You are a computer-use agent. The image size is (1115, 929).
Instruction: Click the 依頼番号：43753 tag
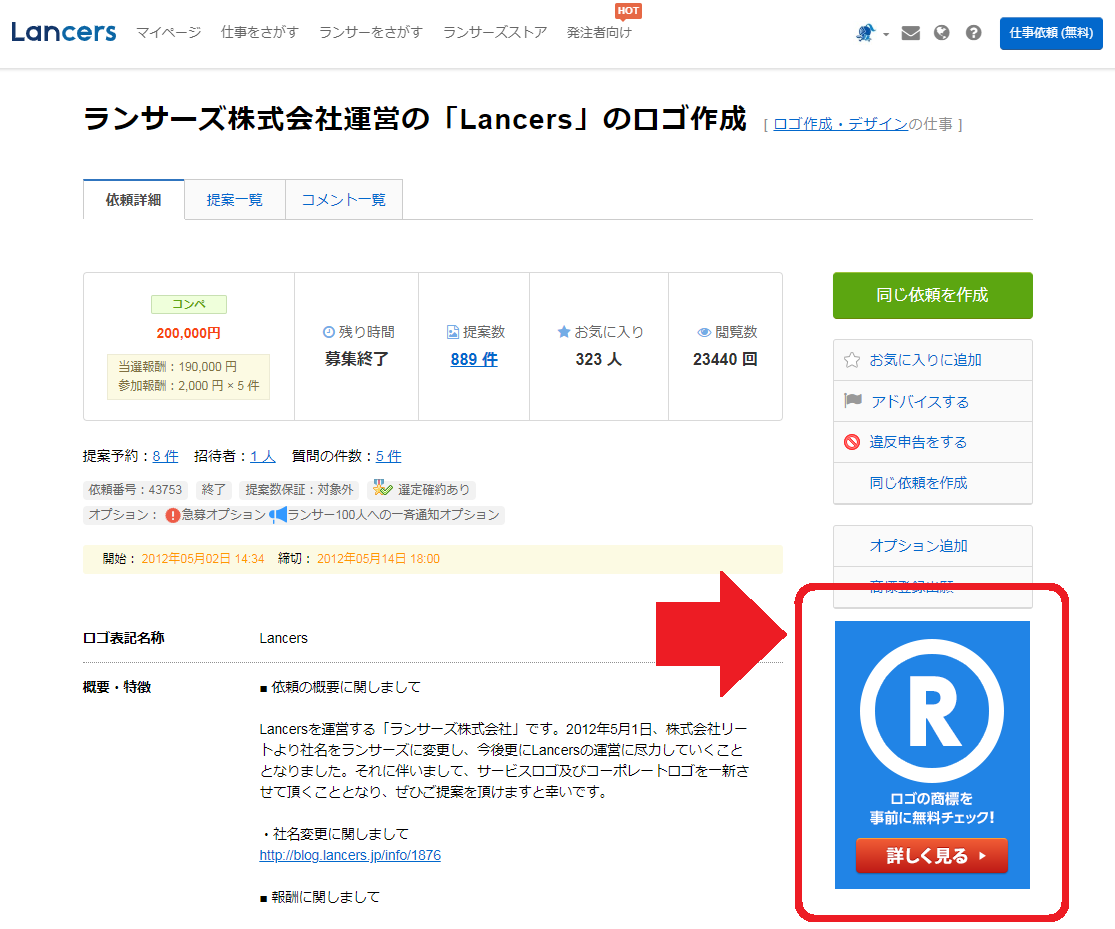[x=135, y=489]
